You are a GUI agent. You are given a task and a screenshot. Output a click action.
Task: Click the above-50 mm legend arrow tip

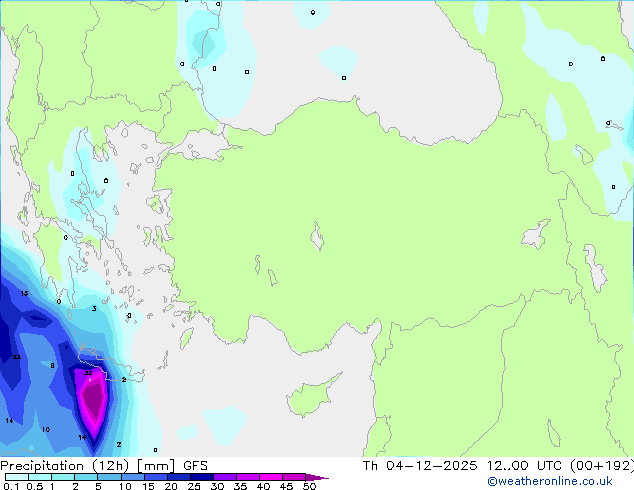click(317, 477)
